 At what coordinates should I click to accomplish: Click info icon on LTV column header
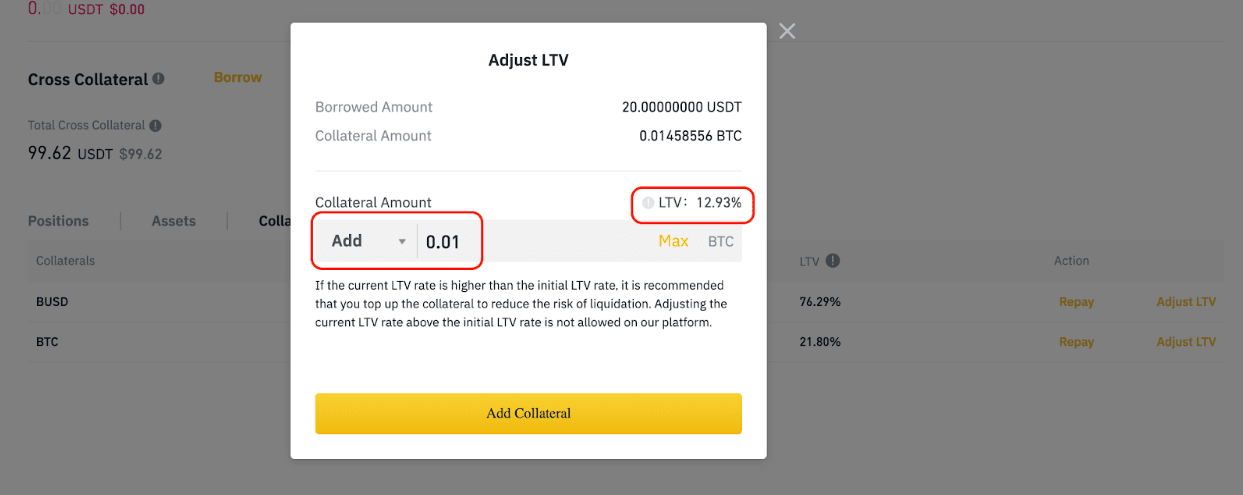click(833, 261)
